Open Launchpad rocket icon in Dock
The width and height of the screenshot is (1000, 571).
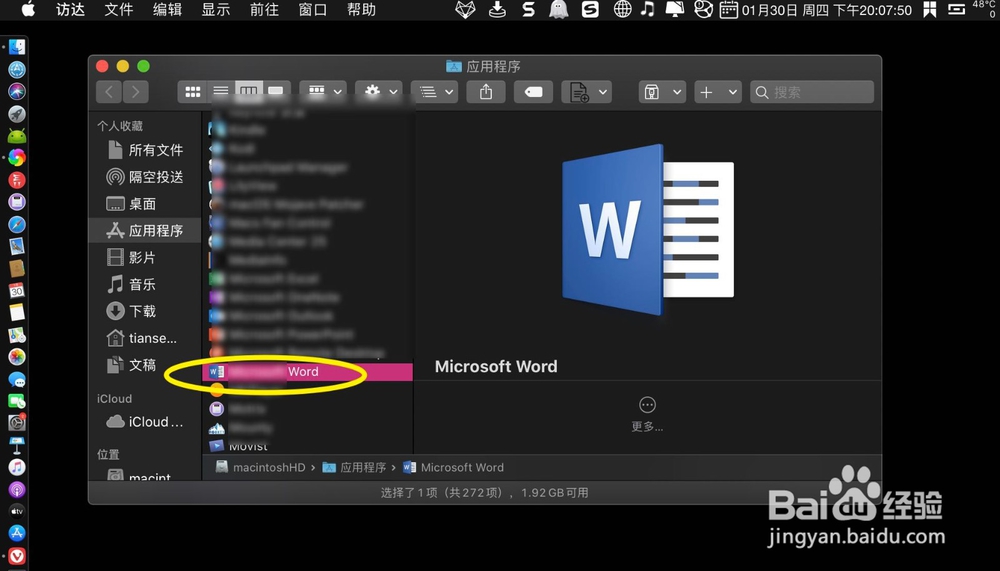pyautogui.click(x=17, y=114)
